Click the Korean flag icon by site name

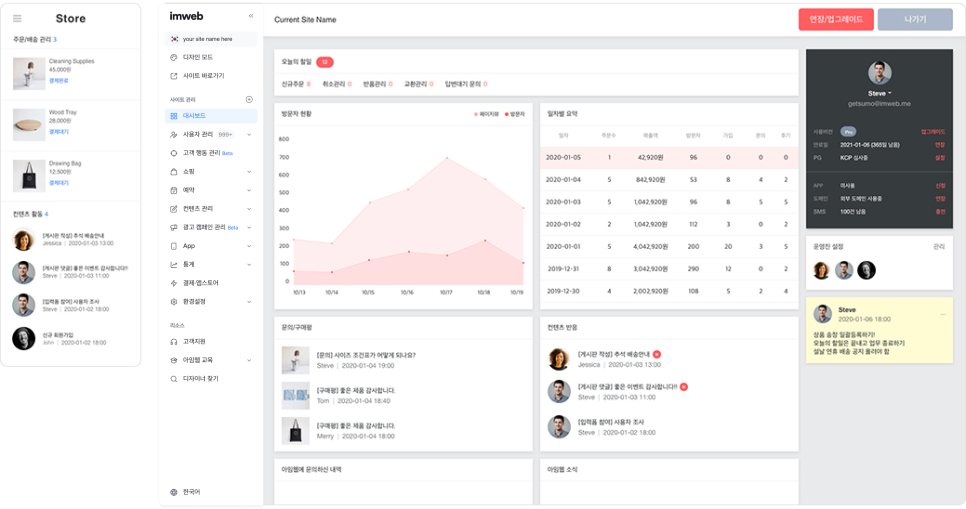[x=174, y=39]
